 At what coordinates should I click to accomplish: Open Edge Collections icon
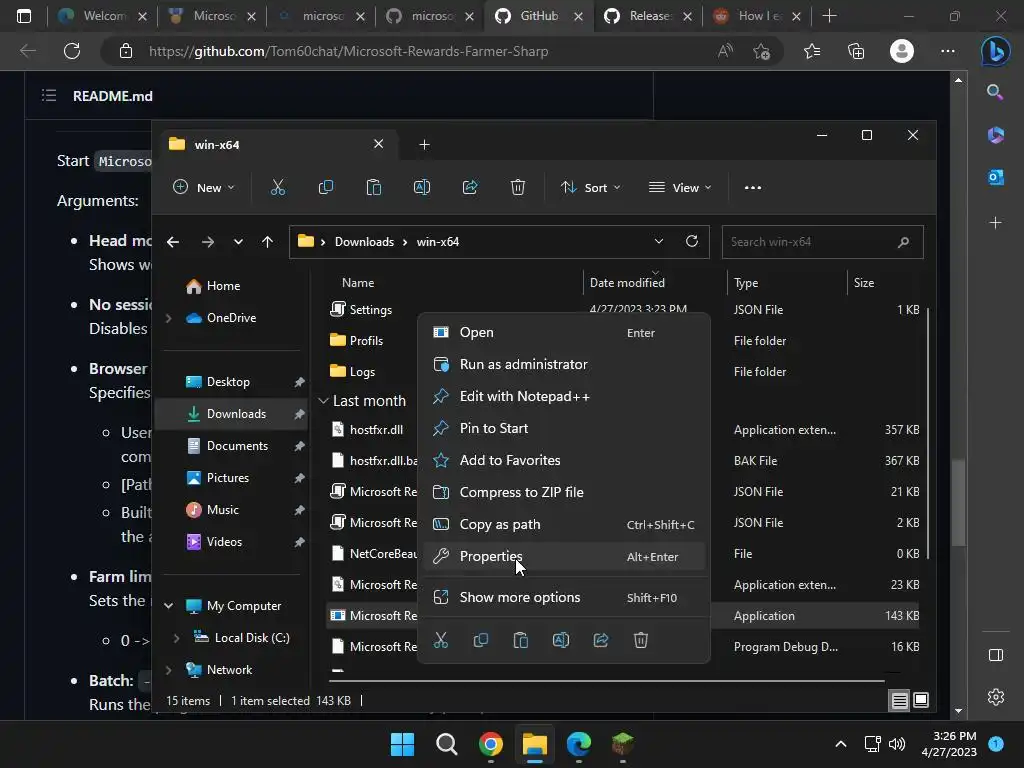[x=856, y=51]
